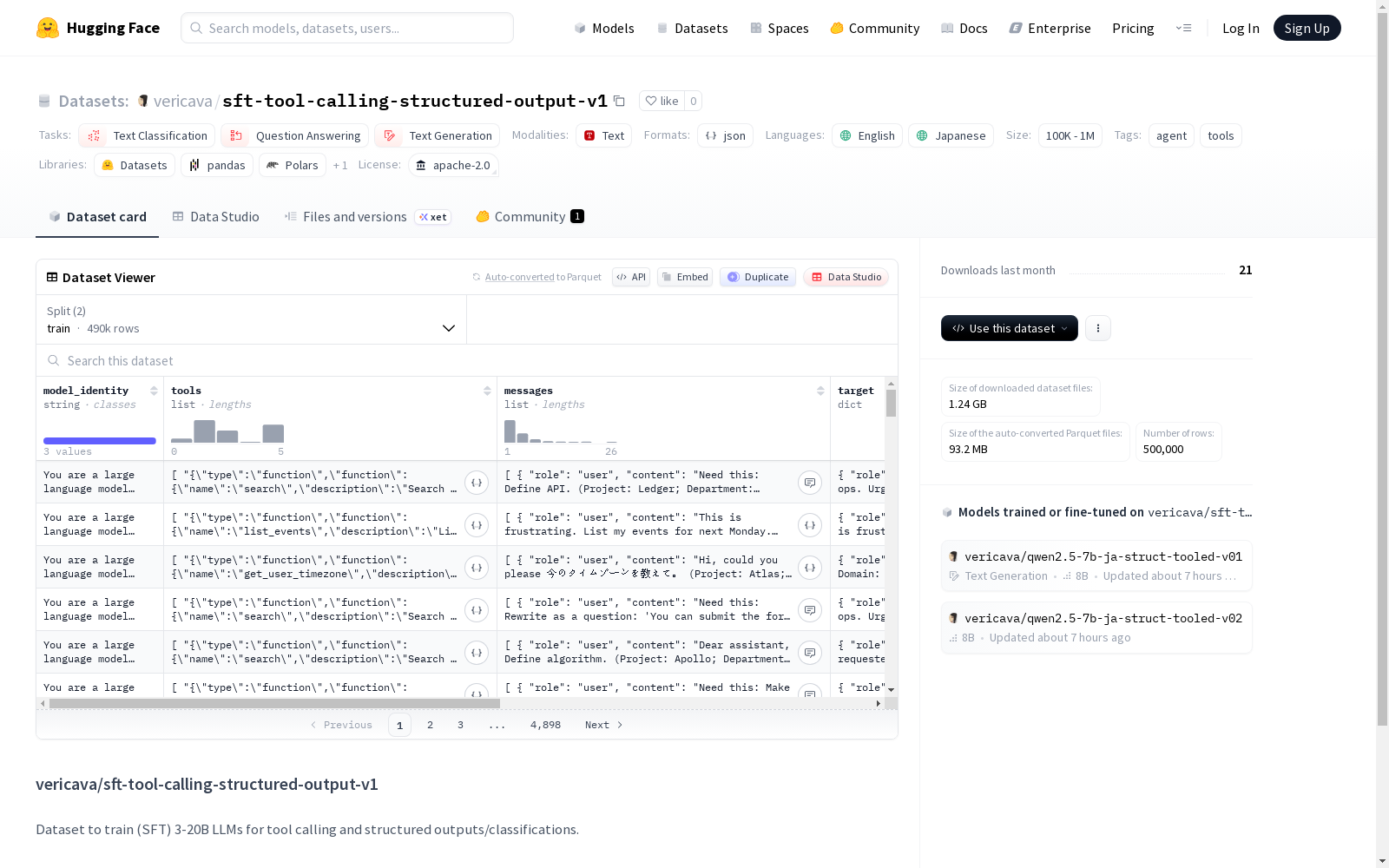This screenshot has height=868, width=1389.
Task: Click the Text Generation task tag
Action: [x=437, y=135]
